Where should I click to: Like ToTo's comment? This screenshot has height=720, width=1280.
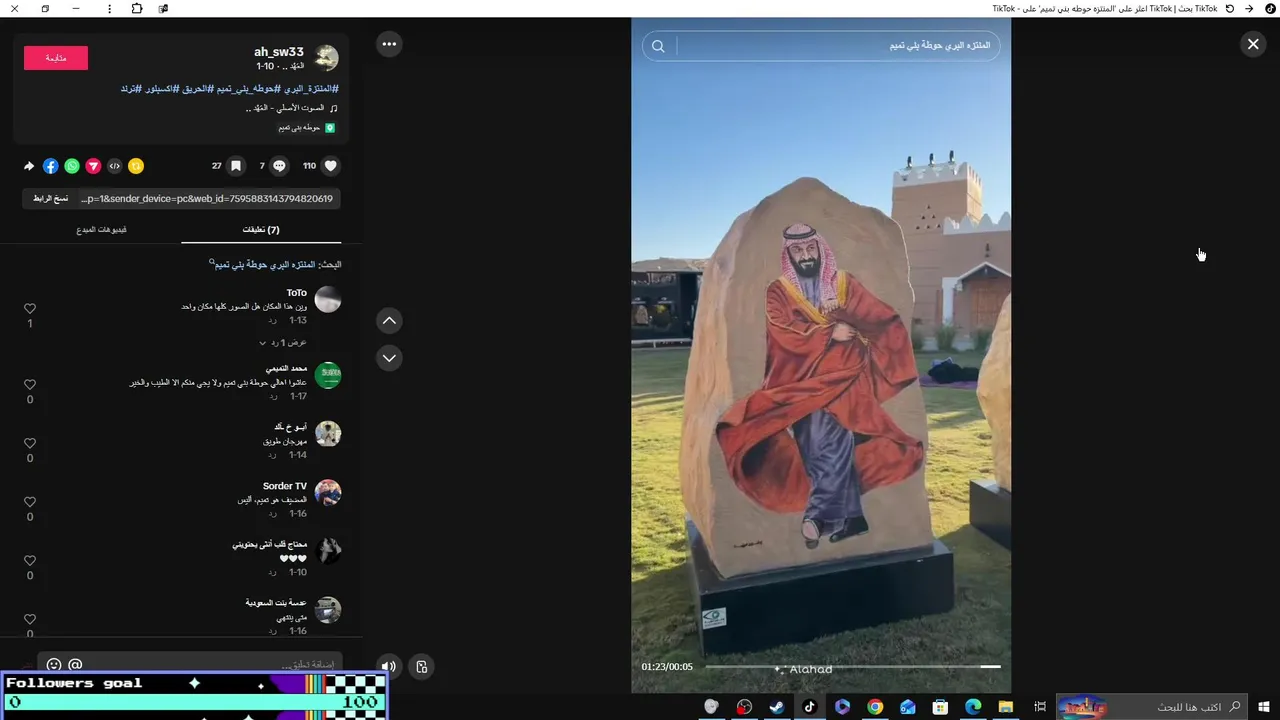pyautogui.click(x=30, y=309)
